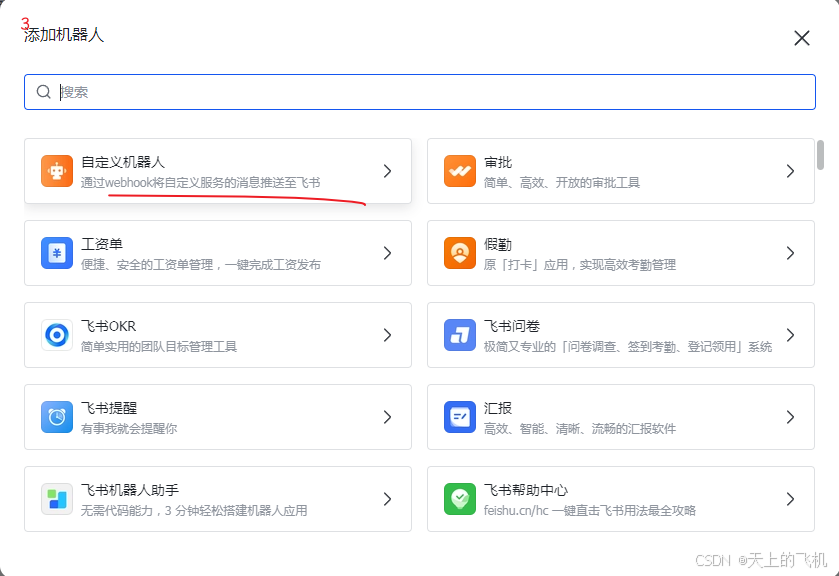Viewport: 839px width, 576px height.
Task: Click description 简单实用的团队目标管理工具
Action: [158, 346]
